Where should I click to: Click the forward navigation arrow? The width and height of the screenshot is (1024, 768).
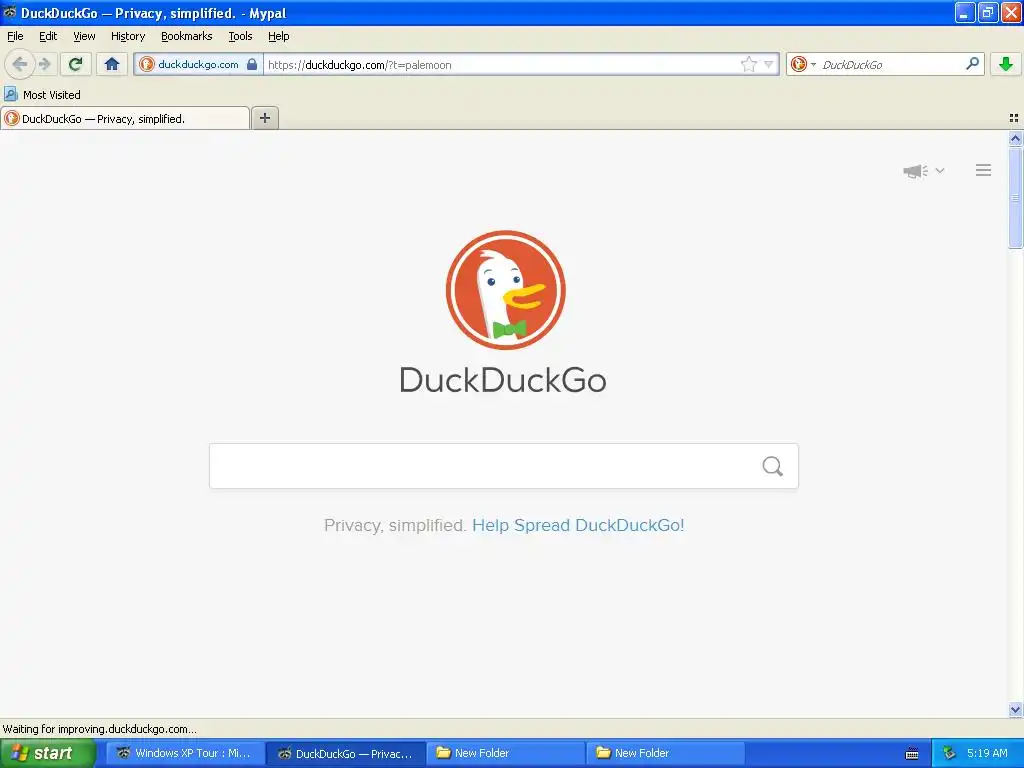(x=44, y=64)
